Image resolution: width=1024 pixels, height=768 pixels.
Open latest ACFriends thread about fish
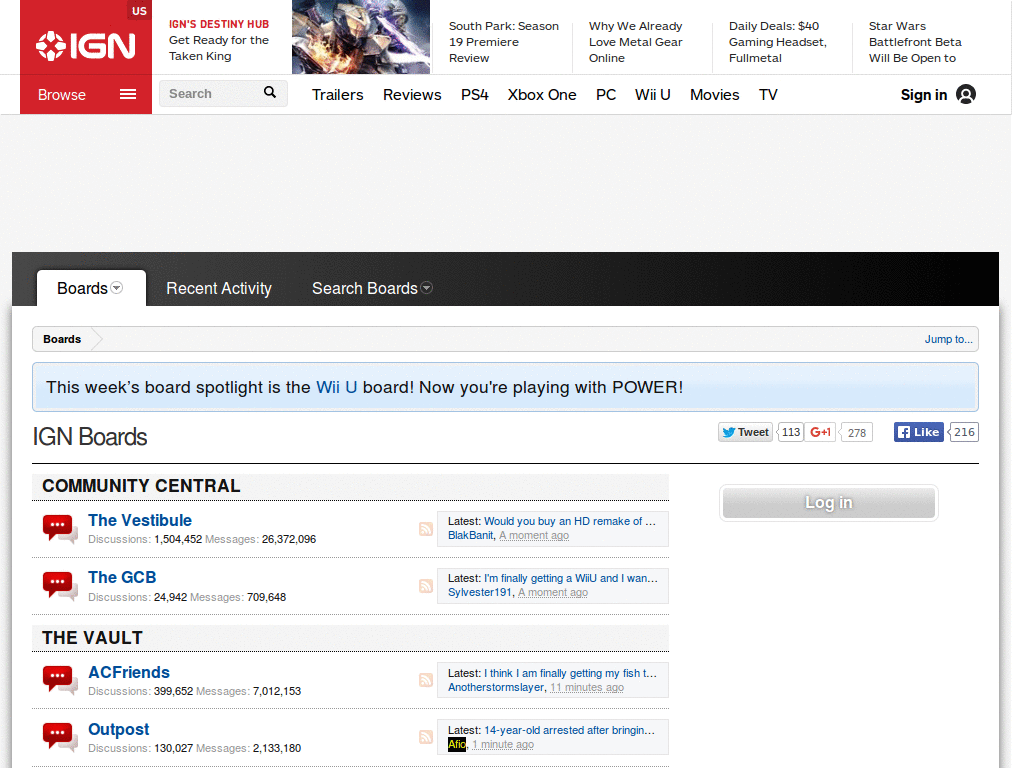[x=570, y=673]
